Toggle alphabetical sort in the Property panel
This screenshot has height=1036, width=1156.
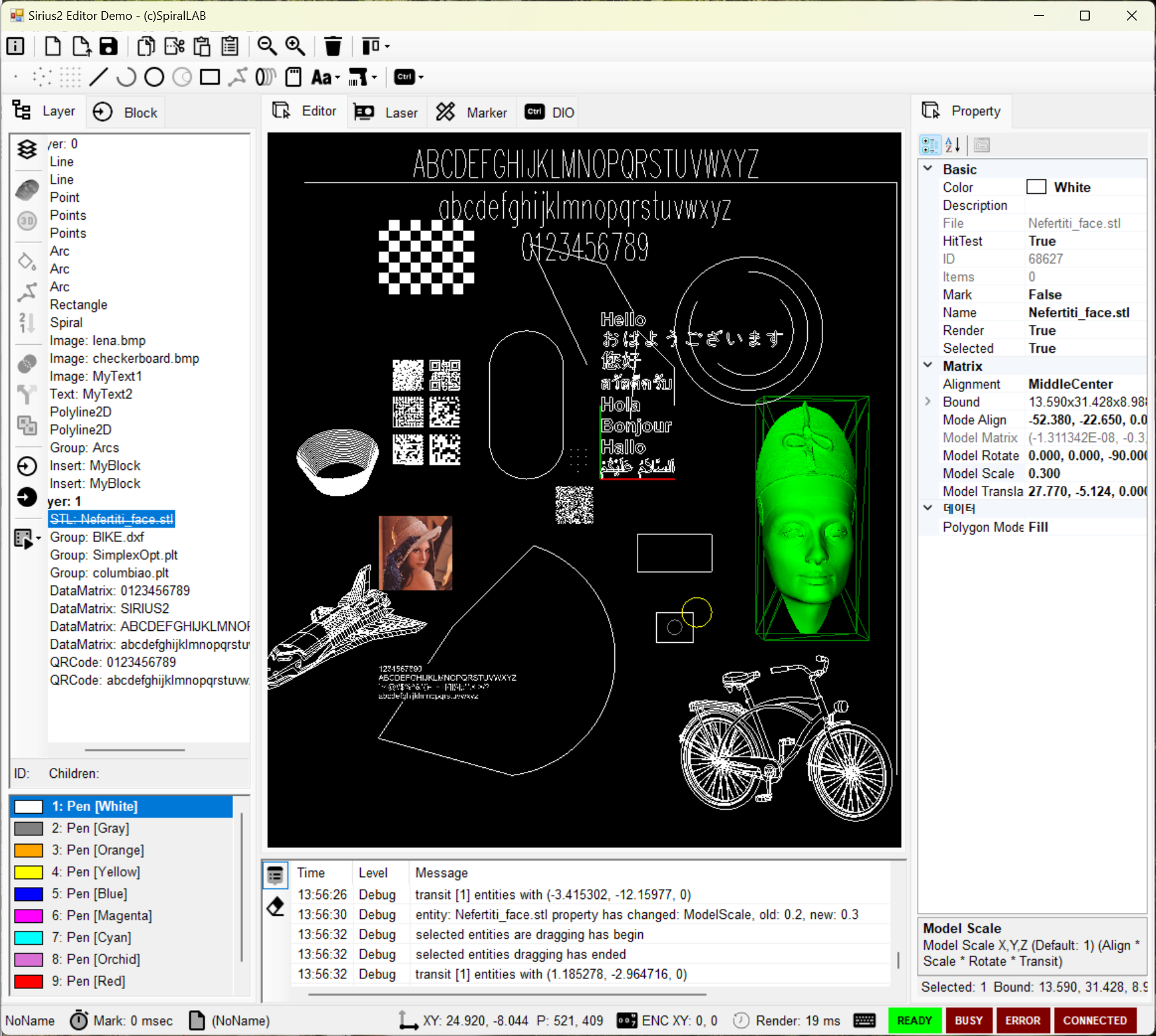pos(953,145)
